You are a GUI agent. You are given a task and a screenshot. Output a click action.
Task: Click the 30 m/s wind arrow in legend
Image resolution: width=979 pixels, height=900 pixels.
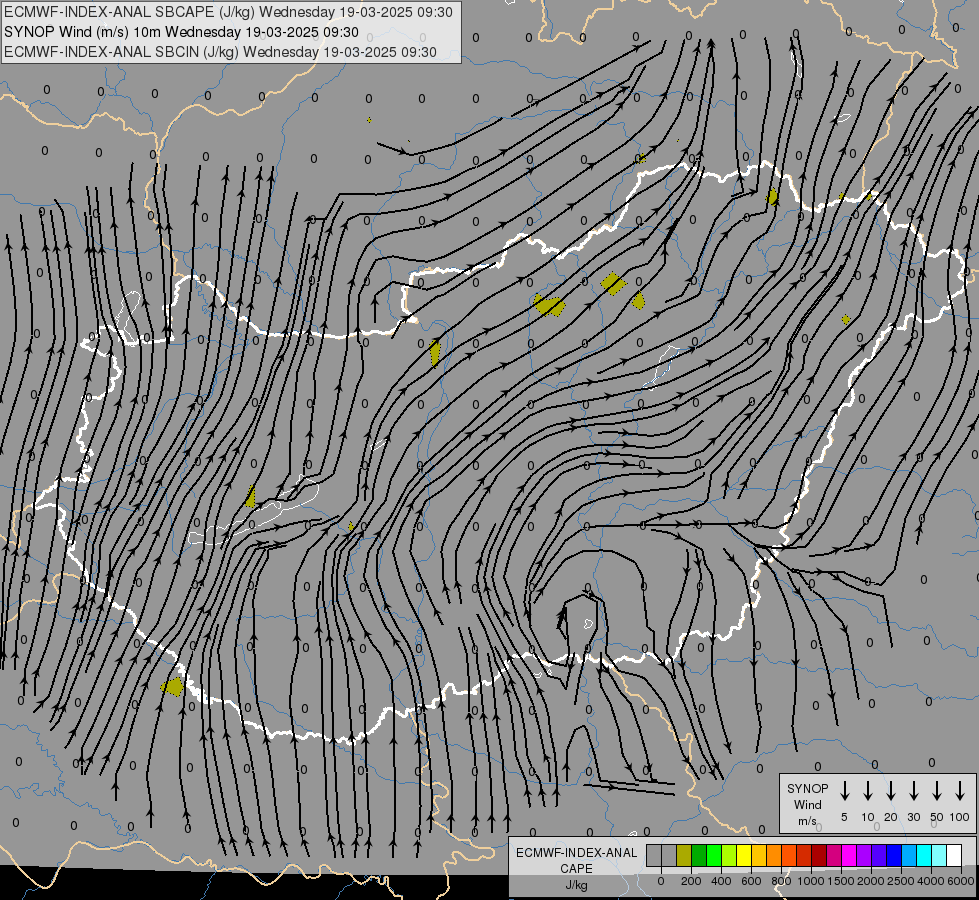tap(913, 791)
